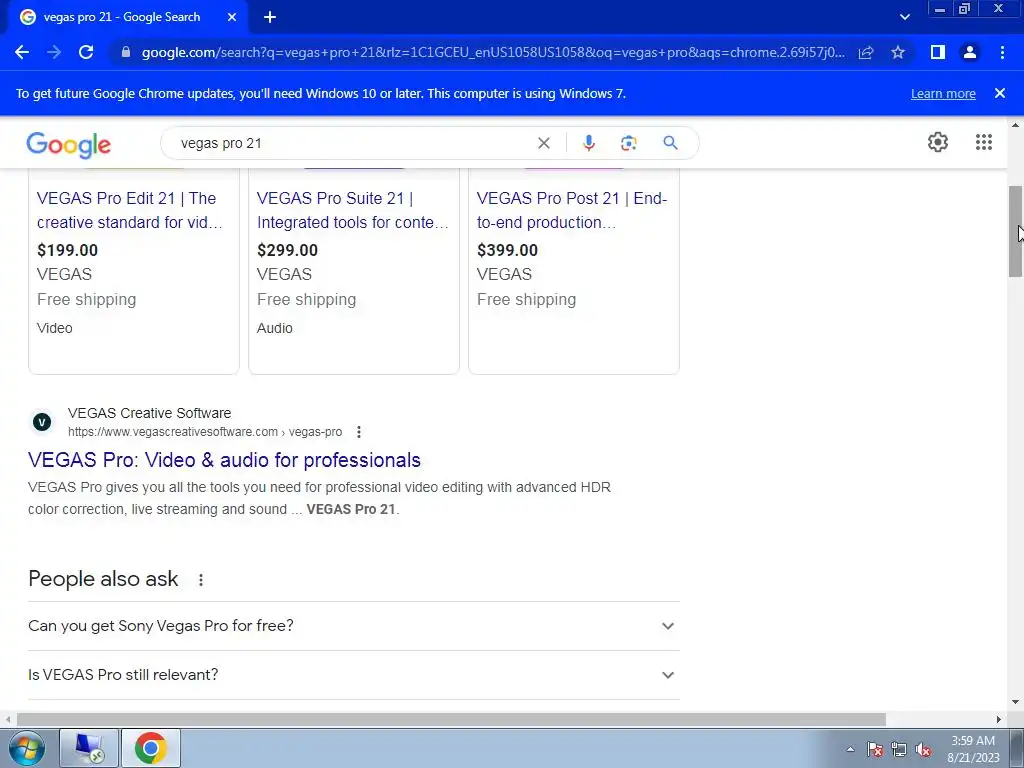Image resolution: width=1024 pixels, height=768 pixels.
Task: Click the address bar URL
Action: pos(493,52)
